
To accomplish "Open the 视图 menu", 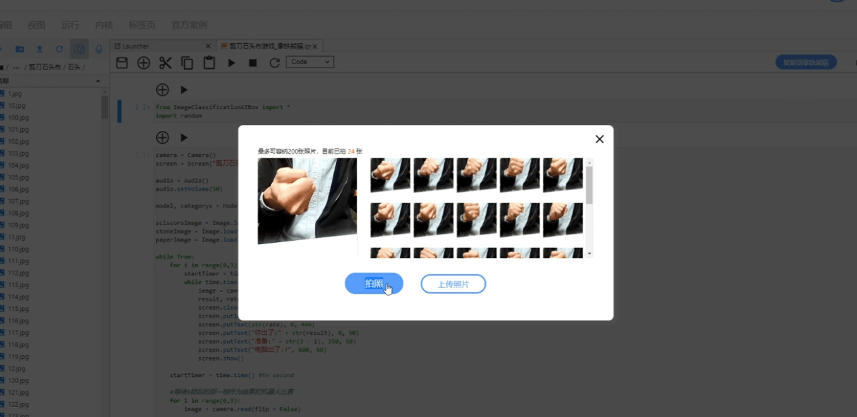I will pos(37,25).
